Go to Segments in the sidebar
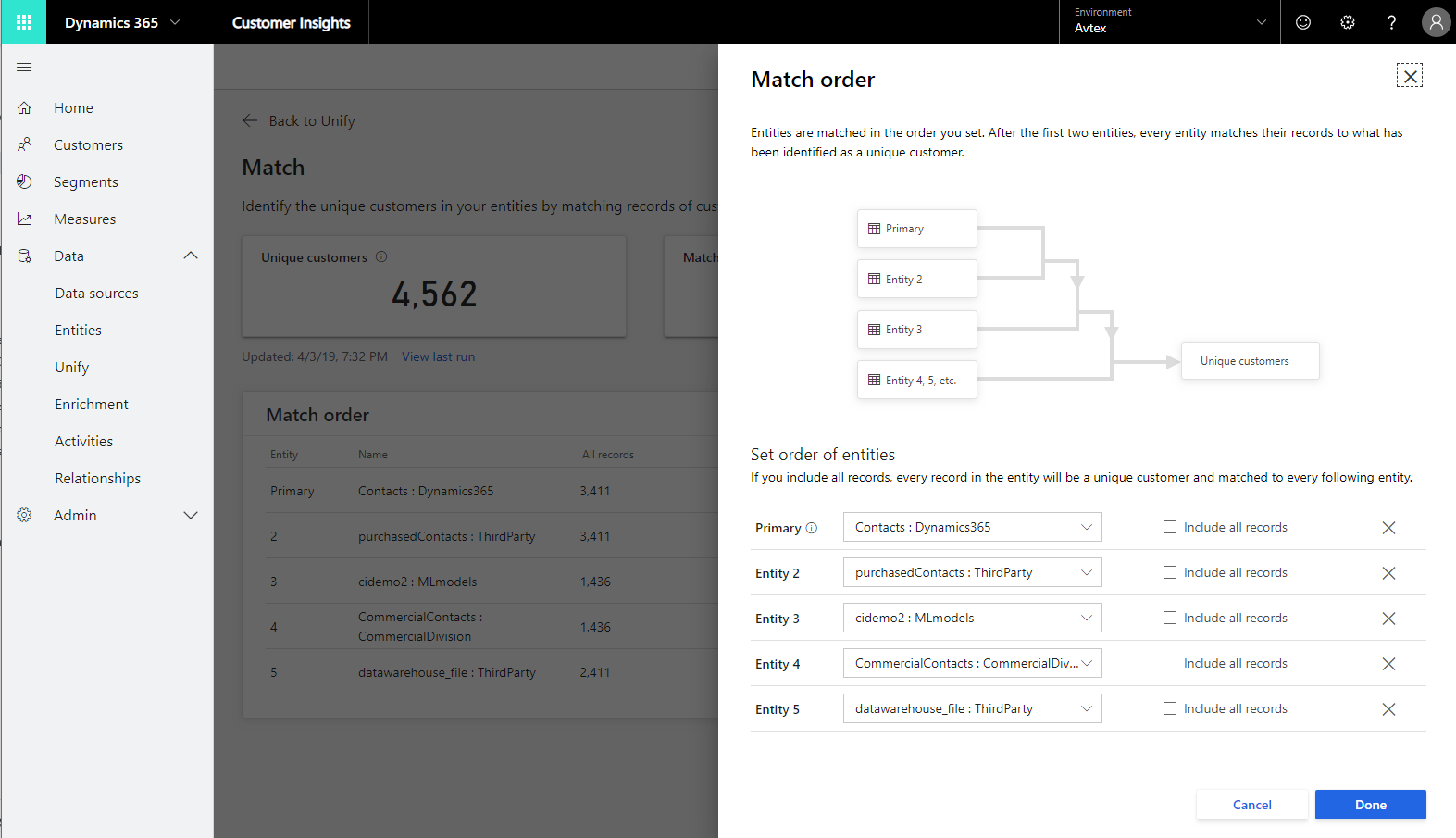 point(85,182)
